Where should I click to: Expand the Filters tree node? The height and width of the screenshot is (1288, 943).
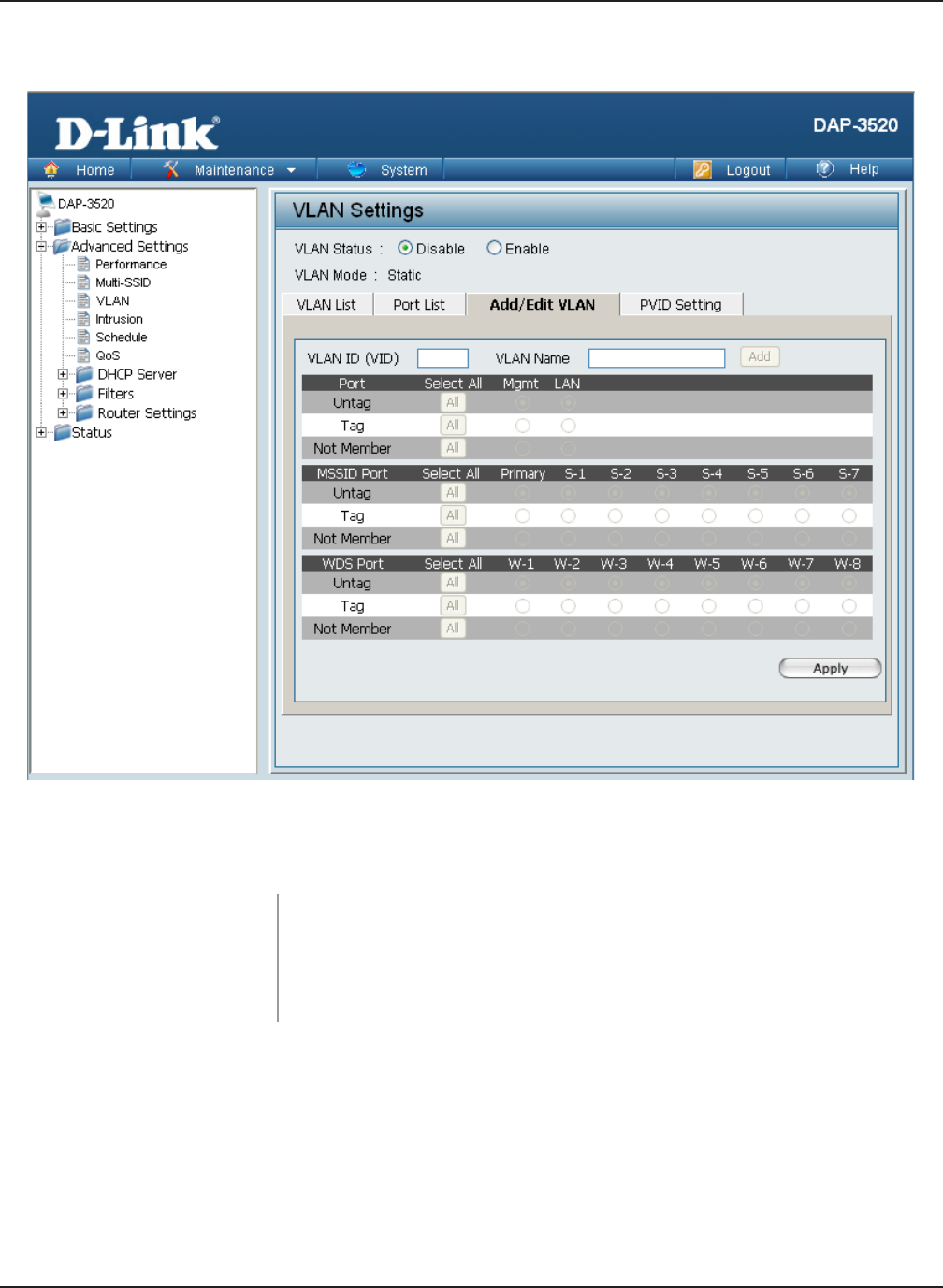pyautogui.click(x=63, y=394)
